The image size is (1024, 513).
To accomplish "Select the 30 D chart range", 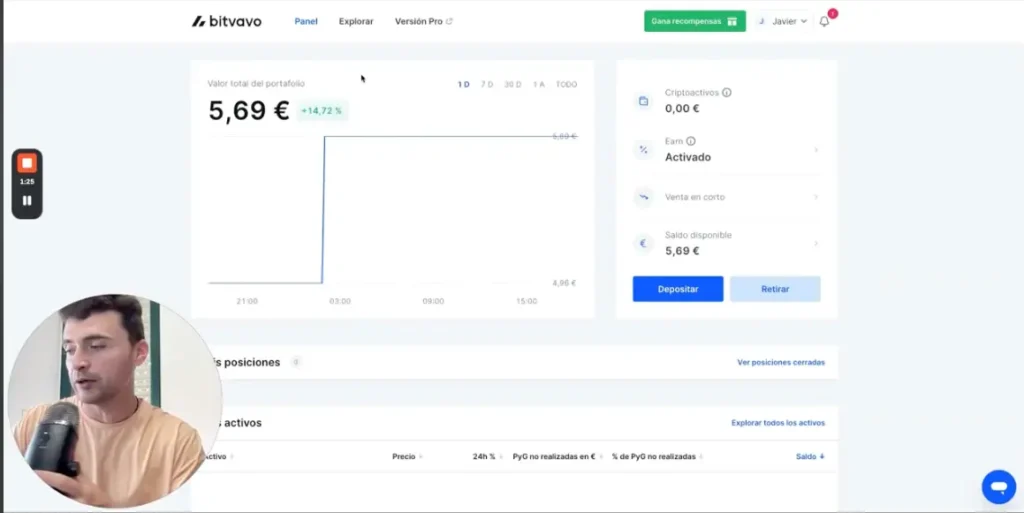I will (x=513, y=85).
